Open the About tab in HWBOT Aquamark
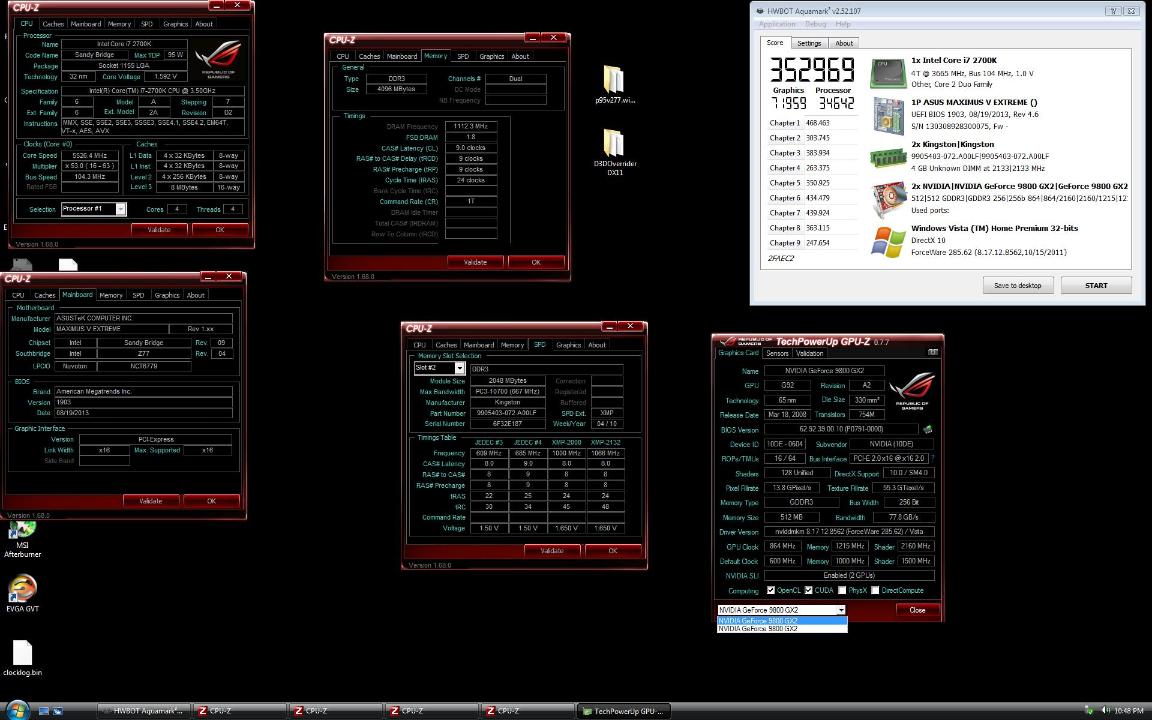The image size is (1152, 720). coord(844,43)
